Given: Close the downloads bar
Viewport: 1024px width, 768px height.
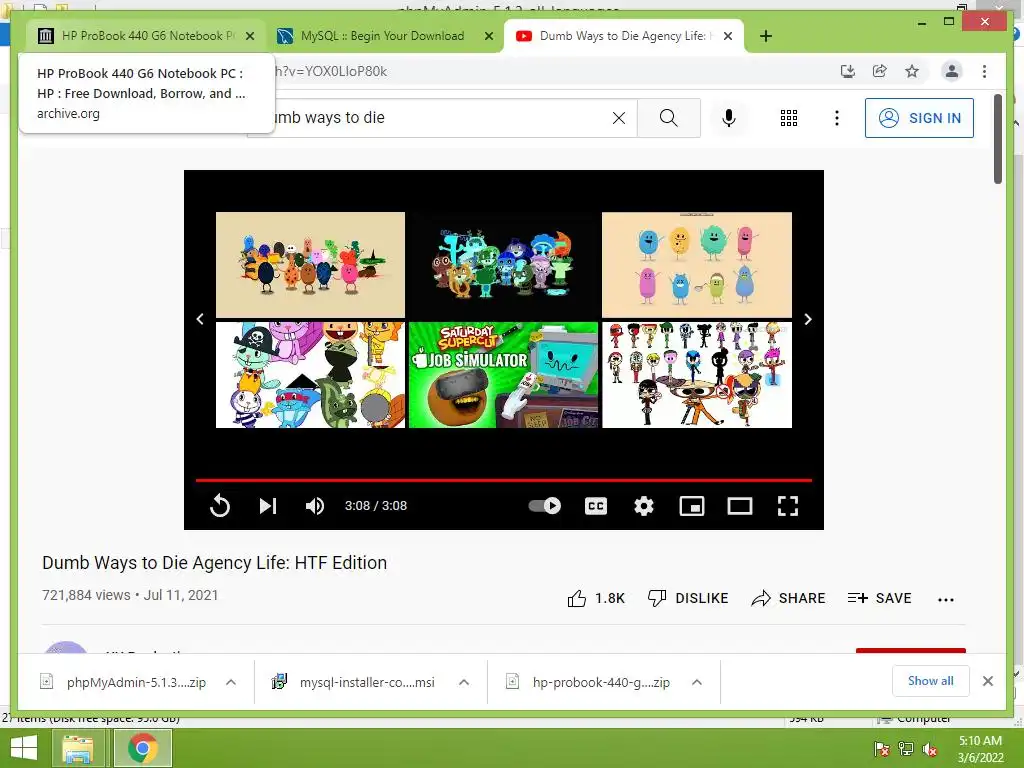Looking at the screenshot, I should click(x=987, y=681).
